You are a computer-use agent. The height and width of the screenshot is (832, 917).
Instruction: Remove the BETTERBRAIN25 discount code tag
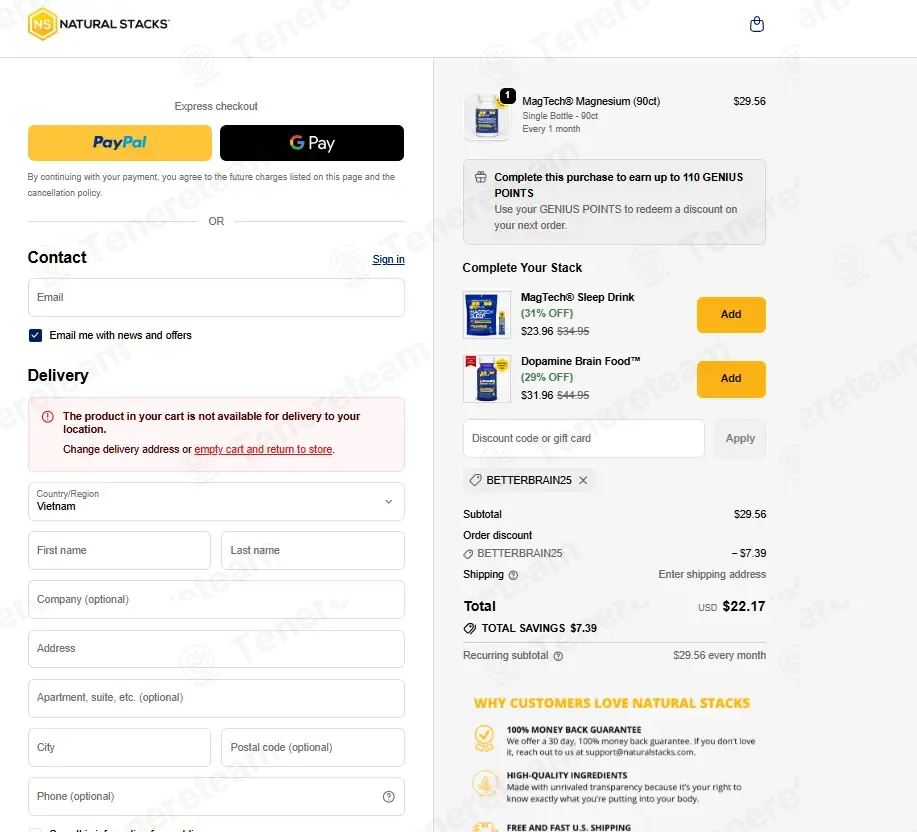pyautogui.click(x=583, y=480)
